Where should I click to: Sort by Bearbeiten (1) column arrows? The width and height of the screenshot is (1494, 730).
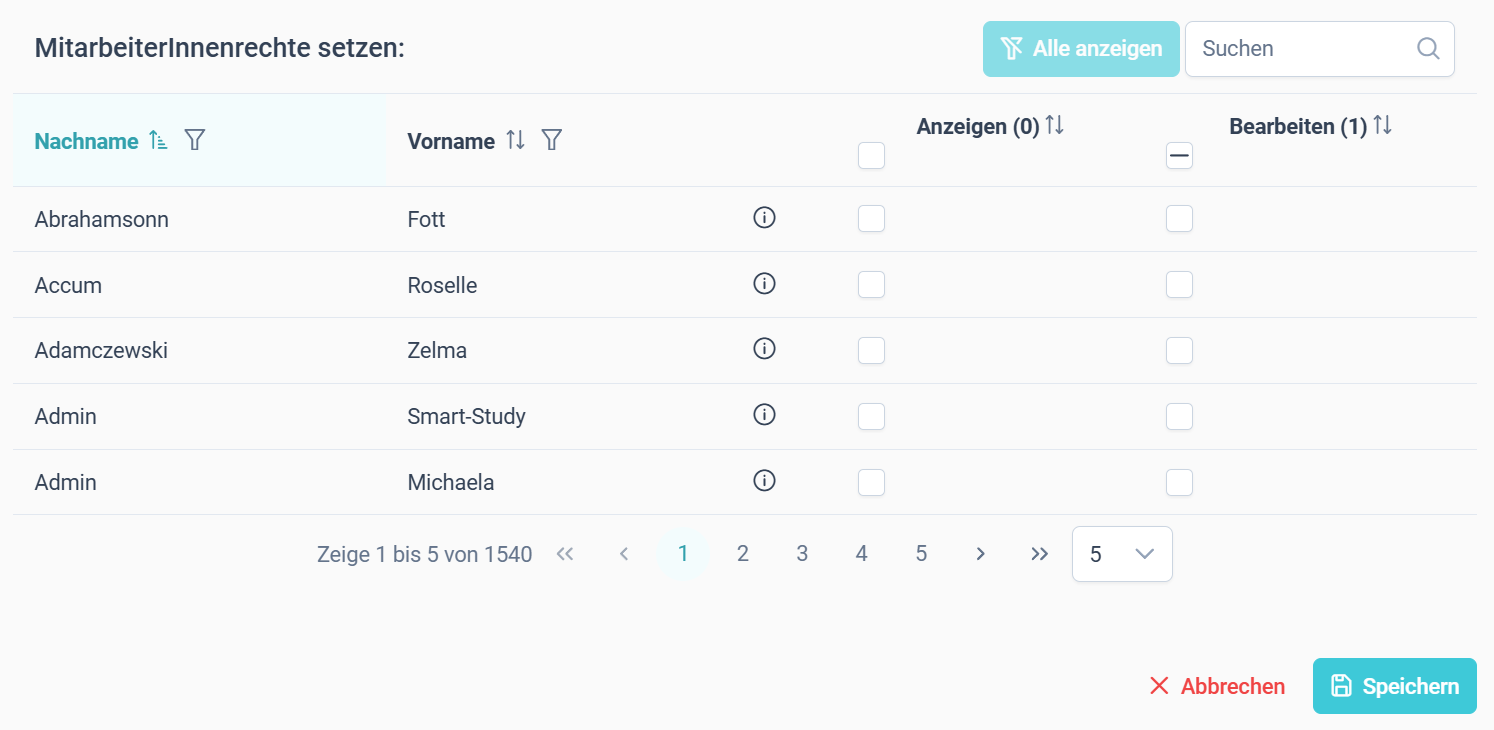[1382, 126]
